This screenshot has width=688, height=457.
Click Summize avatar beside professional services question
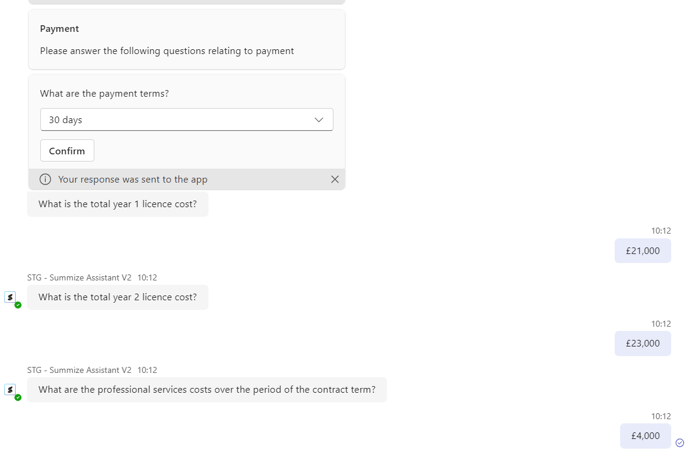point(11,390)
